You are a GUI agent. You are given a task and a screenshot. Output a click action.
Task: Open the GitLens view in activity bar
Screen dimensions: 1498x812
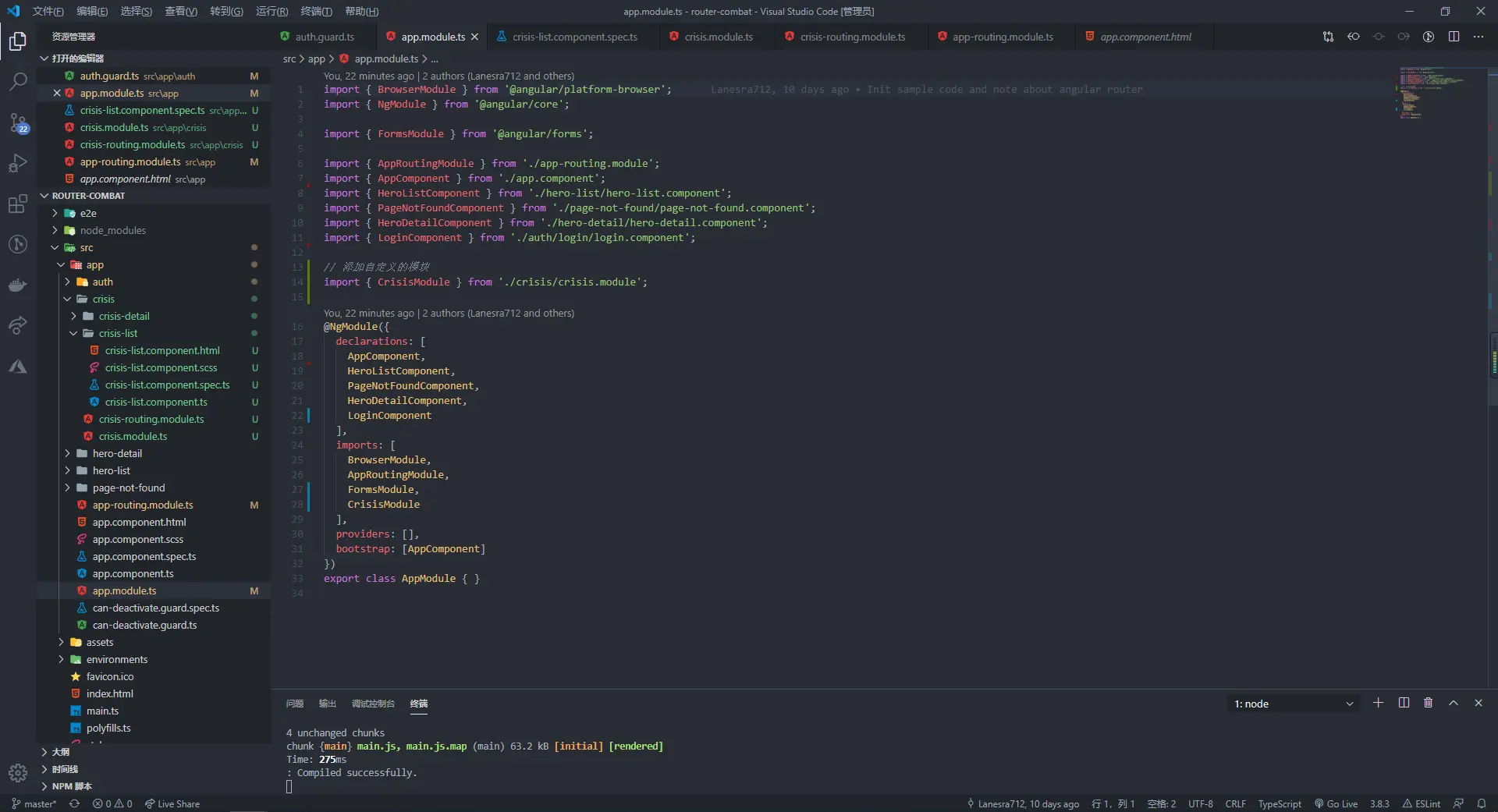[18, 244]
